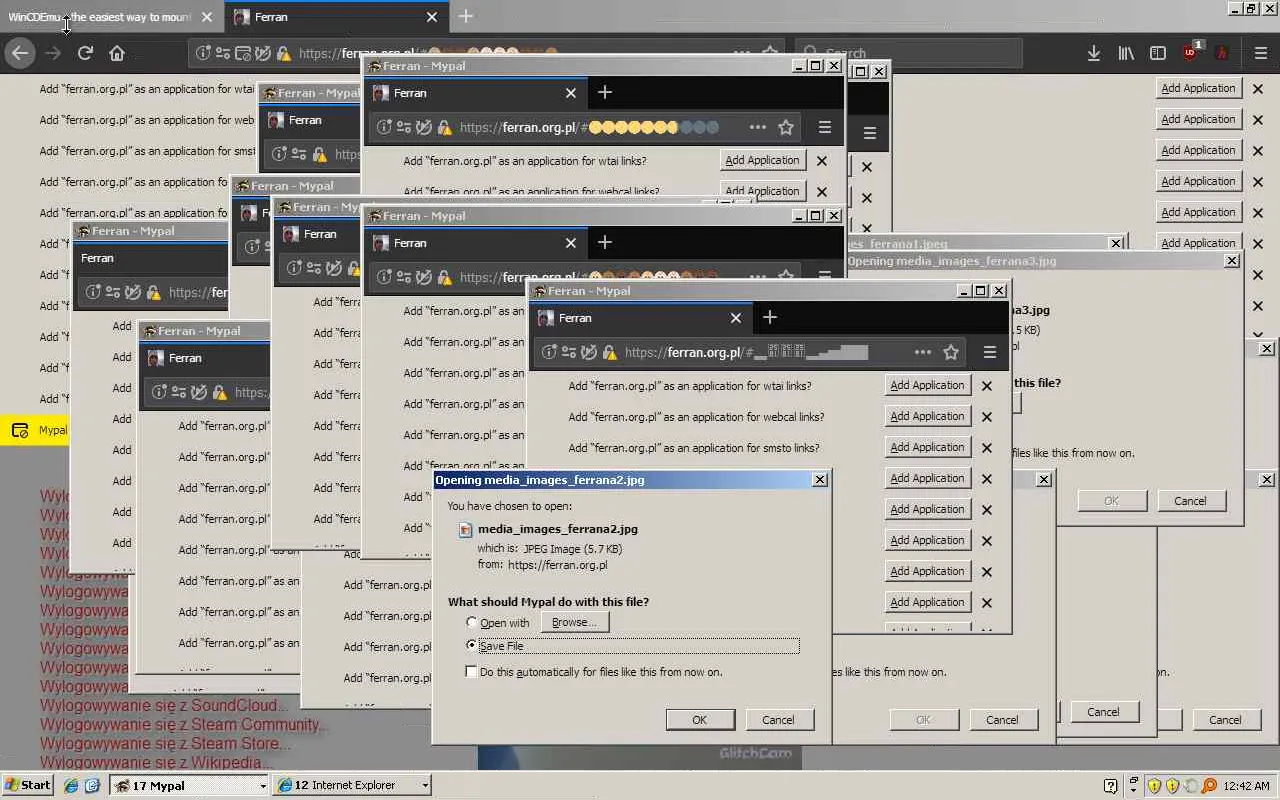Confirm OK in the ferrana2 dialog
1280x800 pixels.
pos(700,720)
